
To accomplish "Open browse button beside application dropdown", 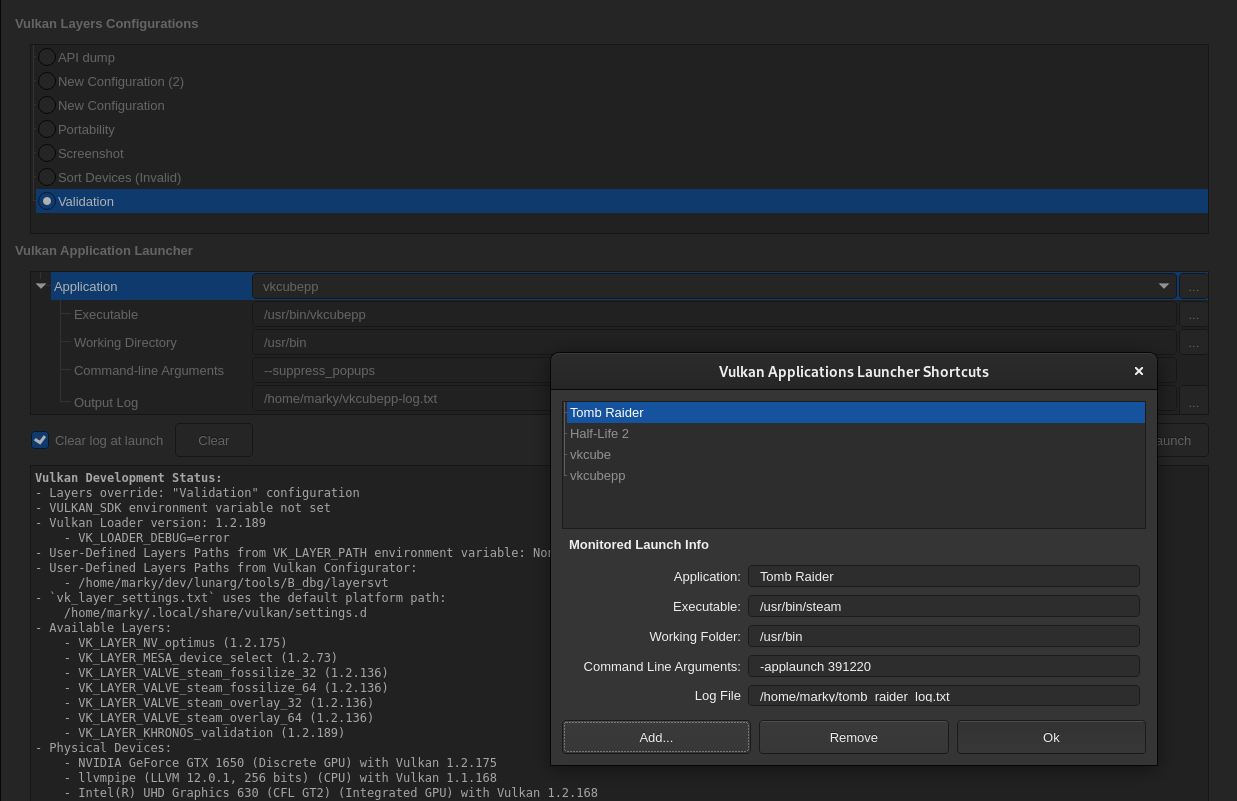I will [x=1193, y=287].
